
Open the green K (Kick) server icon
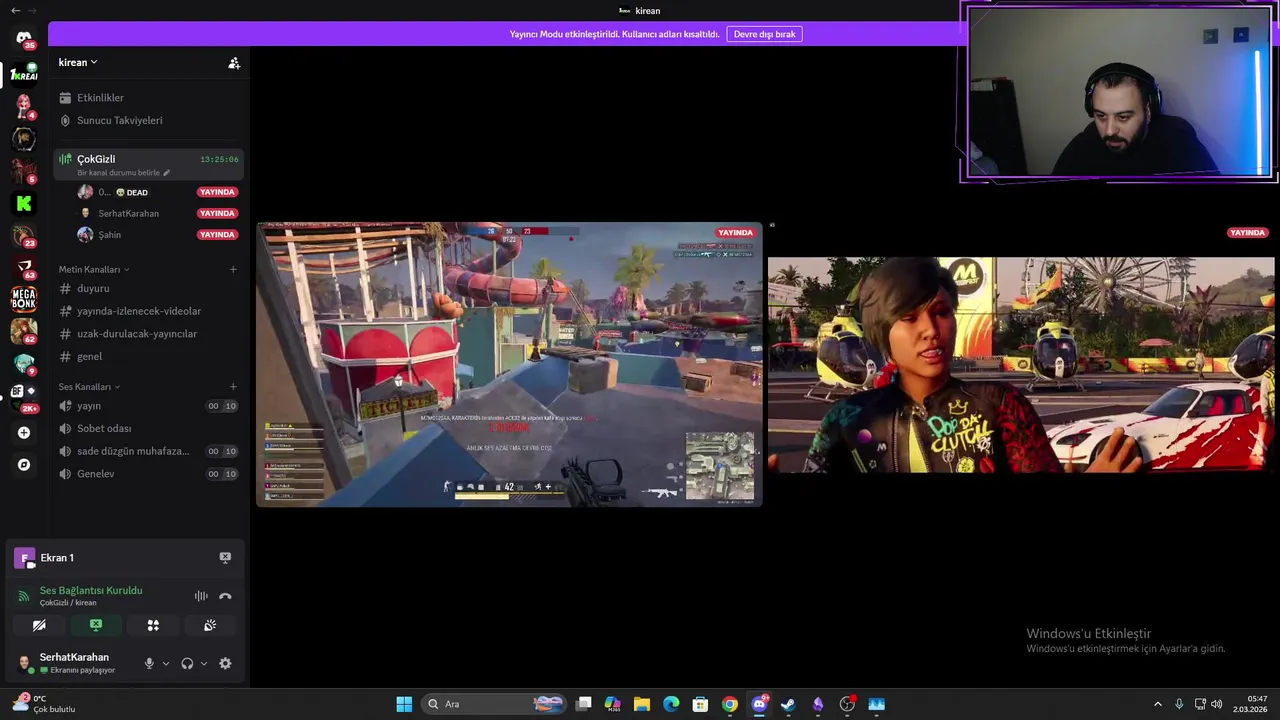24,203
